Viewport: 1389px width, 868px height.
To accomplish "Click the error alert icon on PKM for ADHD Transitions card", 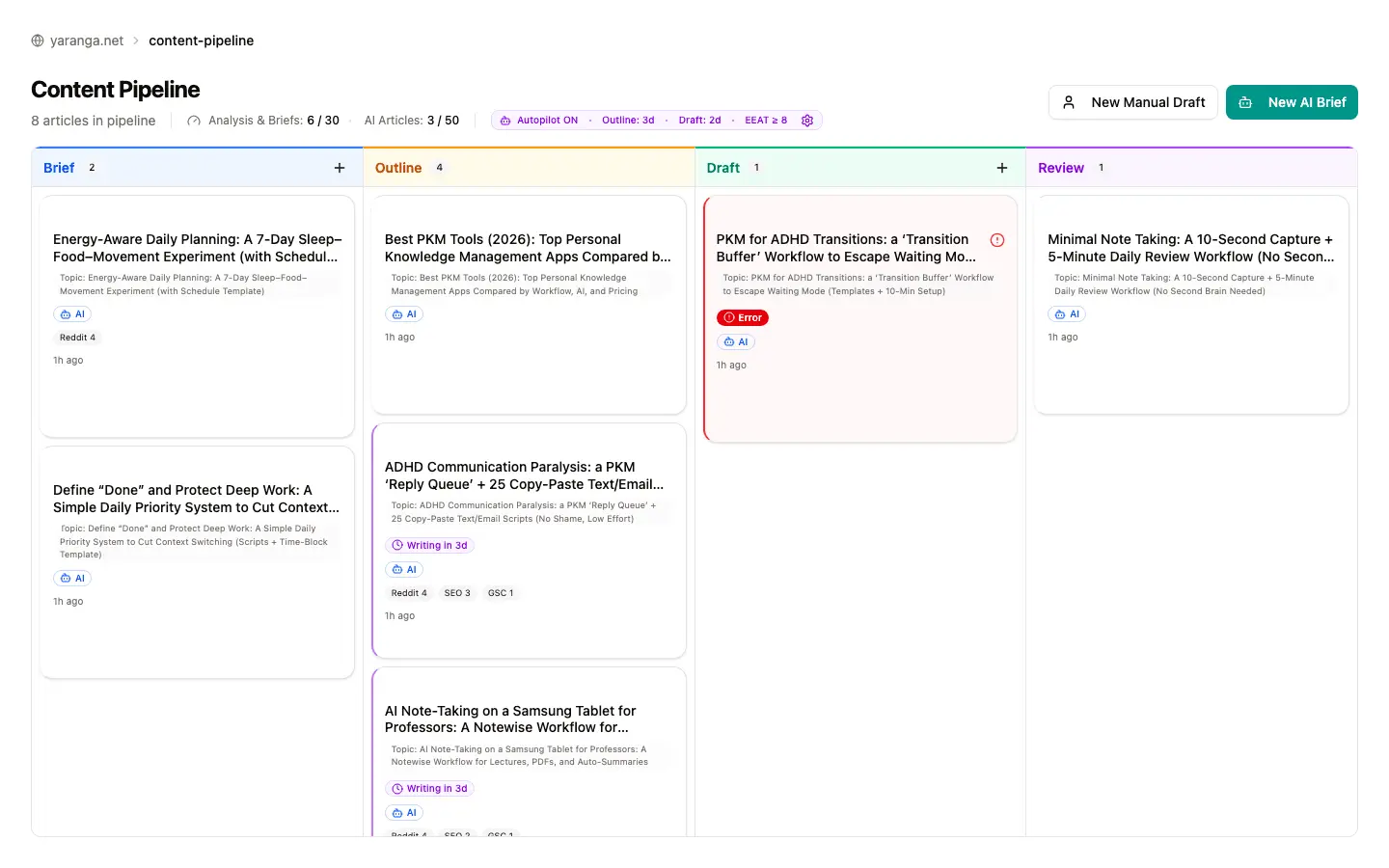I will pyautogui.click(x=997, y=240).
